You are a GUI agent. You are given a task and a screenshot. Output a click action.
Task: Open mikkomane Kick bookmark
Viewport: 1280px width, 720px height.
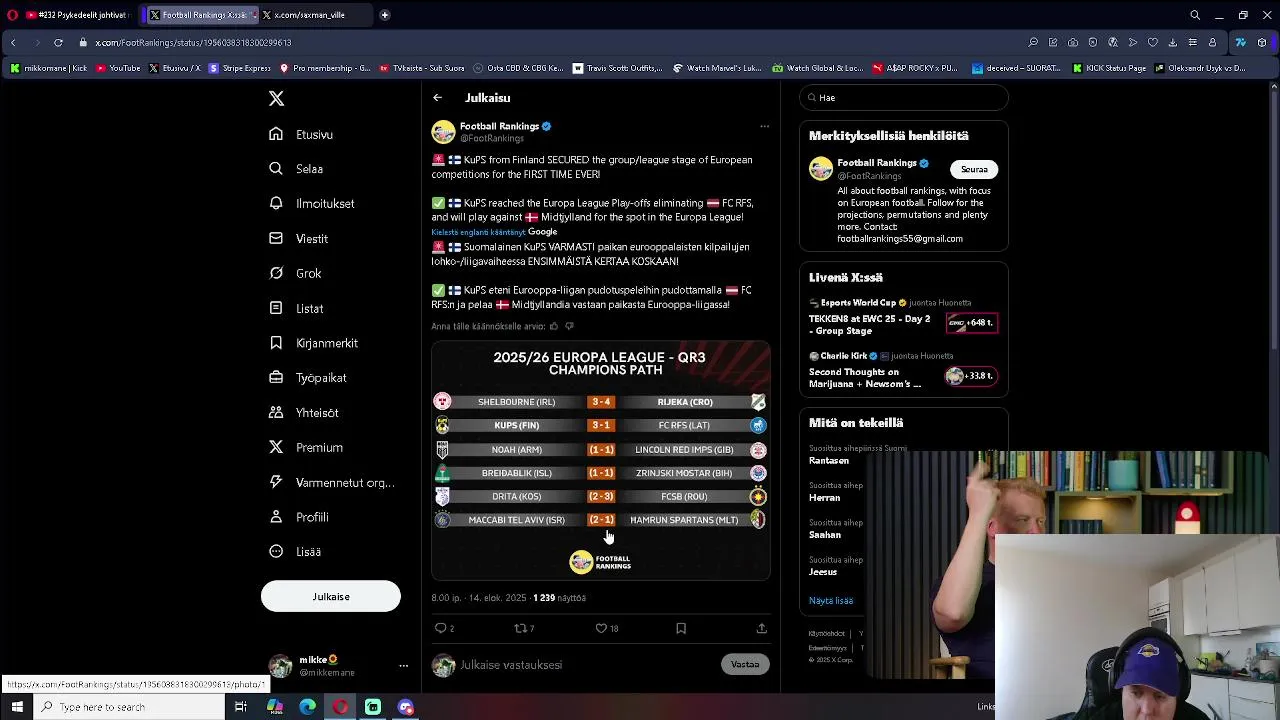tap(49, 68)
